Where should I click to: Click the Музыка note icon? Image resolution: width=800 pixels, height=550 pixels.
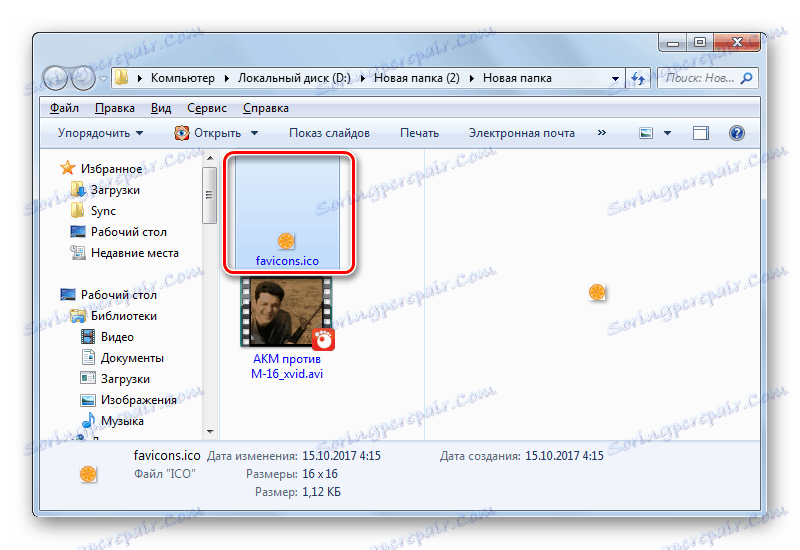coord(88,420)
